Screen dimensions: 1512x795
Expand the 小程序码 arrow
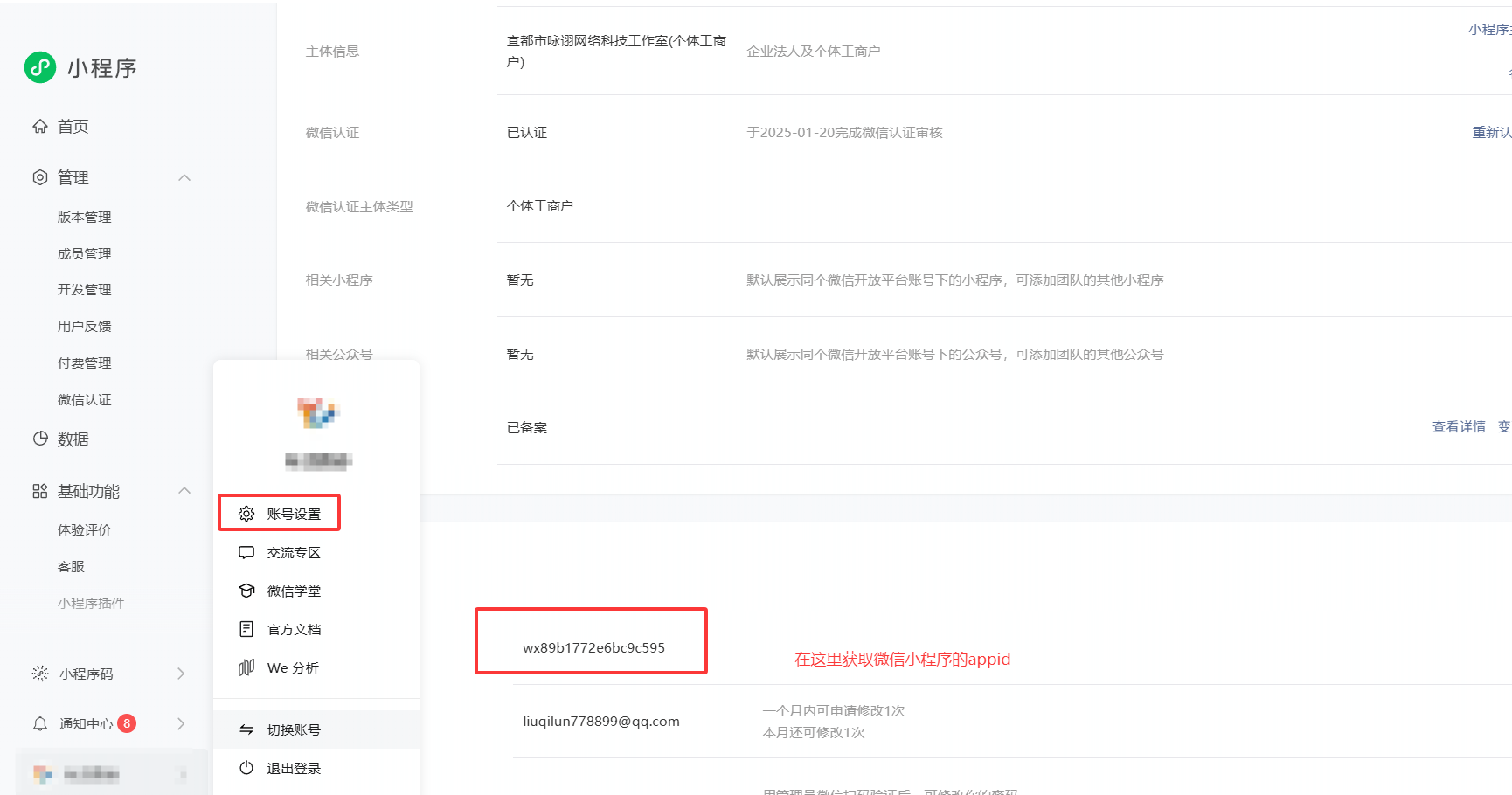click(181, 674)
